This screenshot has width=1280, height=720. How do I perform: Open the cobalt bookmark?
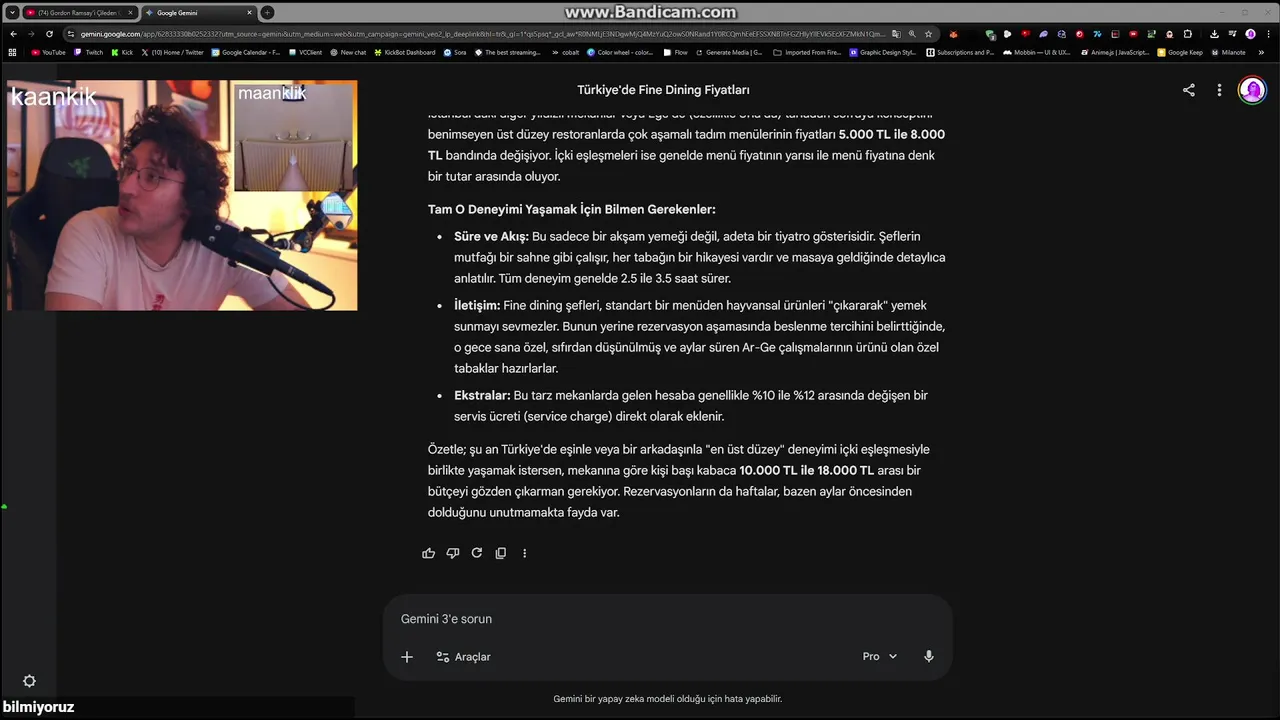(x=565, y=52)
